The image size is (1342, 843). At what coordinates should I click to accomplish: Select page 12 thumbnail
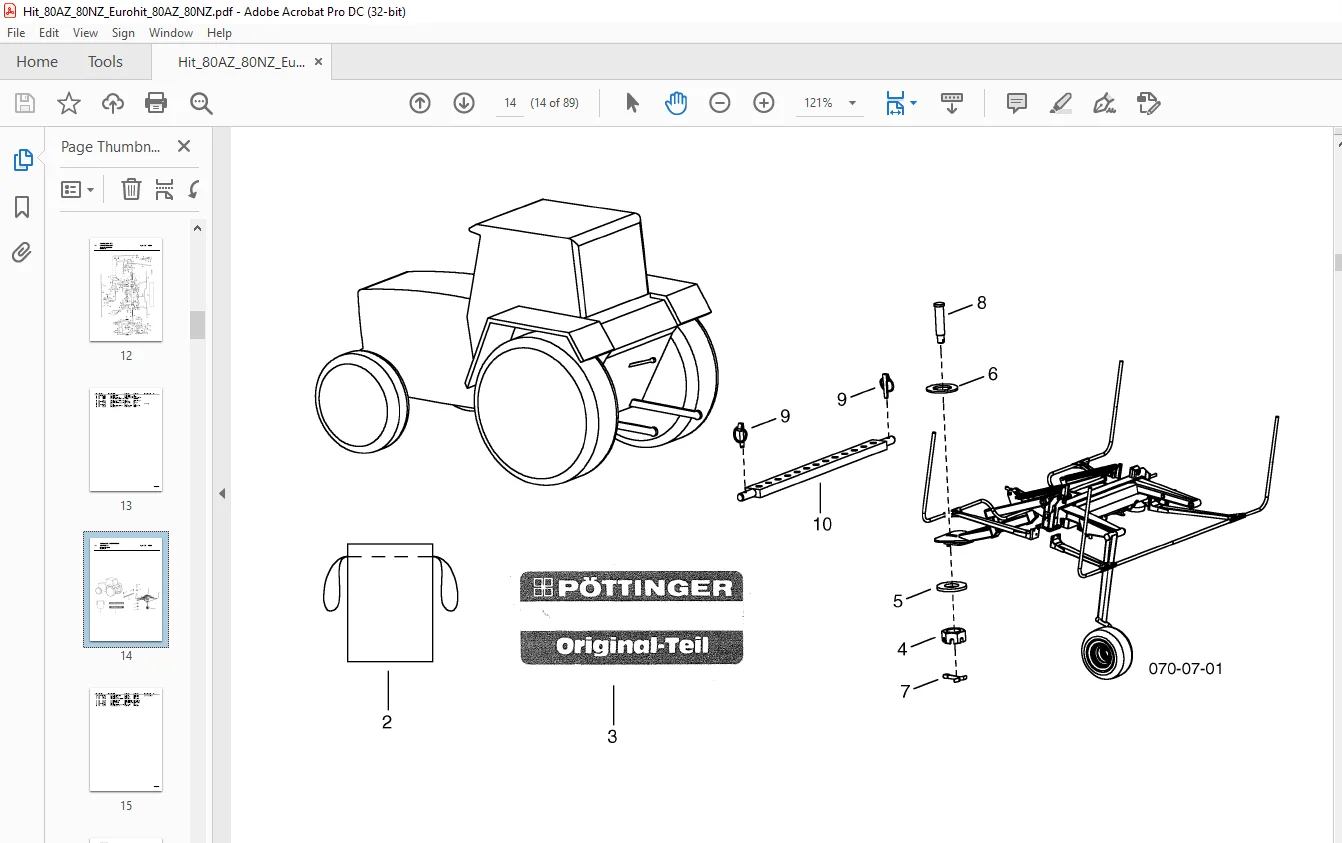pyautogui.click(x=126, y=290)
